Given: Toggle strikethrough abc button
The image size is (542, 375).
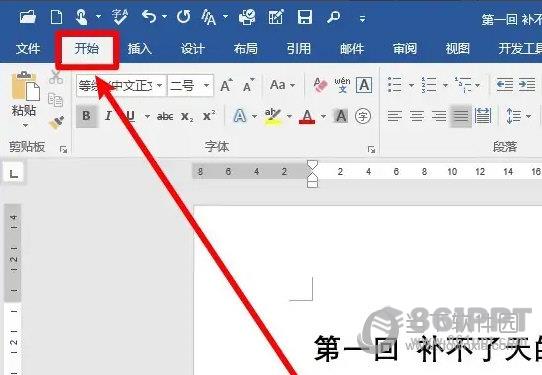Looking at the screenshot, I should tap(165, 116).
